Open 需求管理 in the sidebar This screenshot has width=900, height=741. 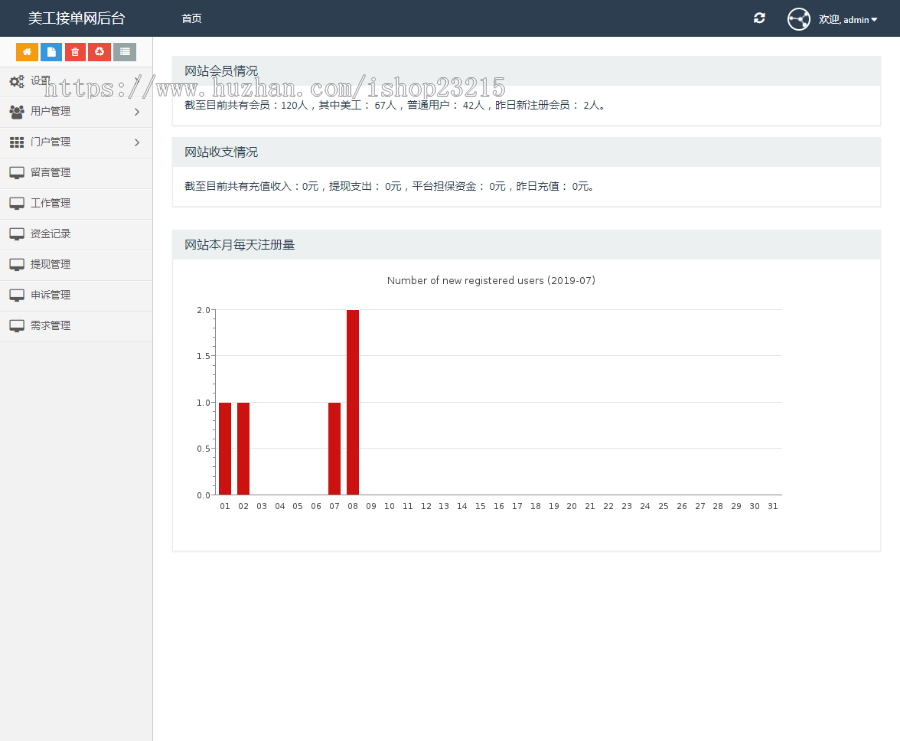point(50,326)
